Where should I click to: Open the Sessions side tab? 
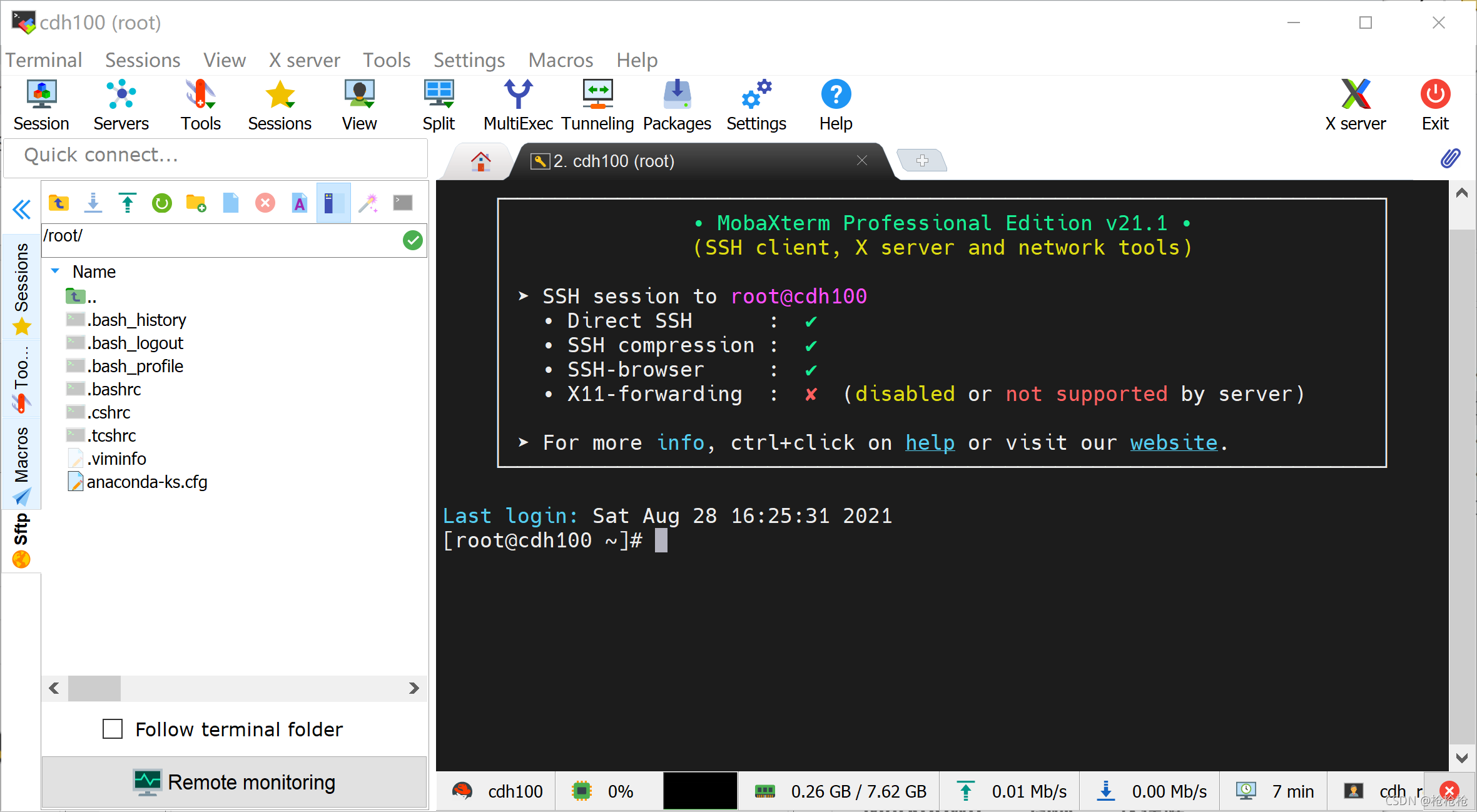pyautogui.click(x=22, y=287)
